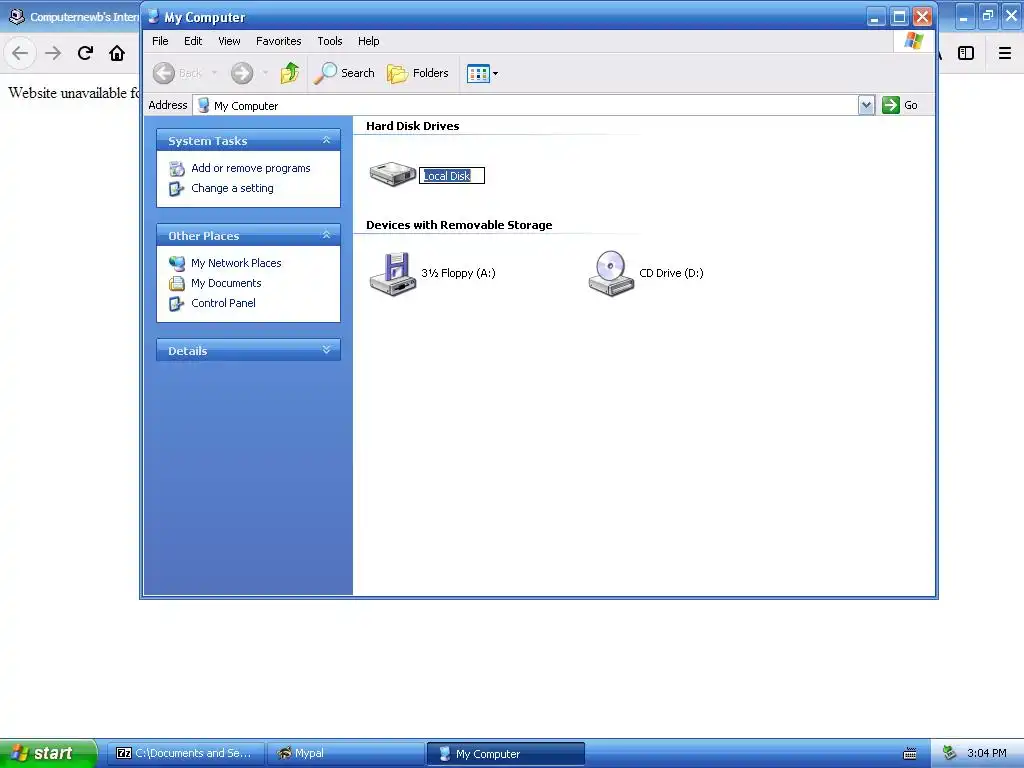Click the on-screen keyboard tray icon

(x=910, y=754)
